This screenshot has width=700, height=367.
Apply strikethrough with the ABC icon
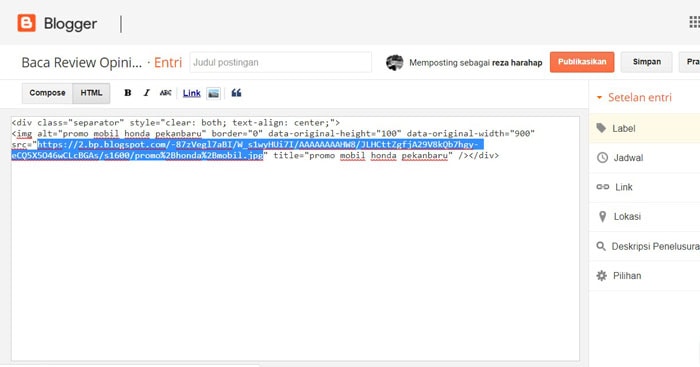click(x=166, y=93)
